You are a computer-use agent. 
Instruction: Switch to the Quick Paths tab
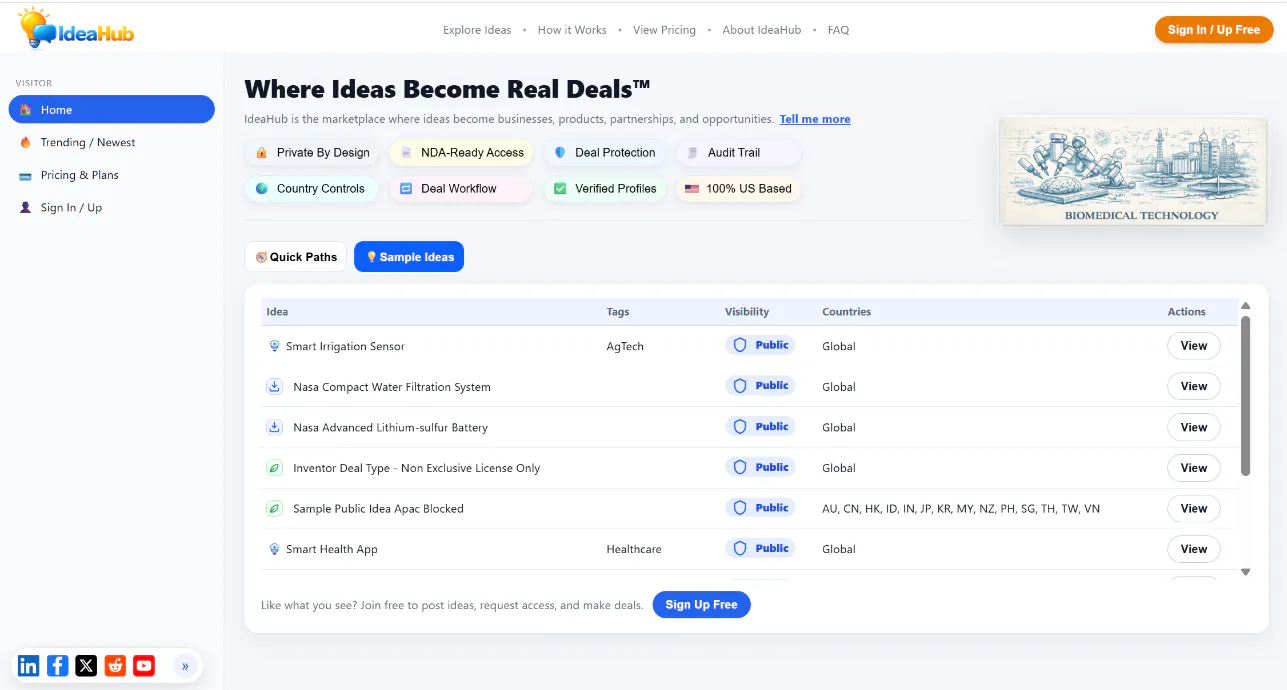point(296,257)
